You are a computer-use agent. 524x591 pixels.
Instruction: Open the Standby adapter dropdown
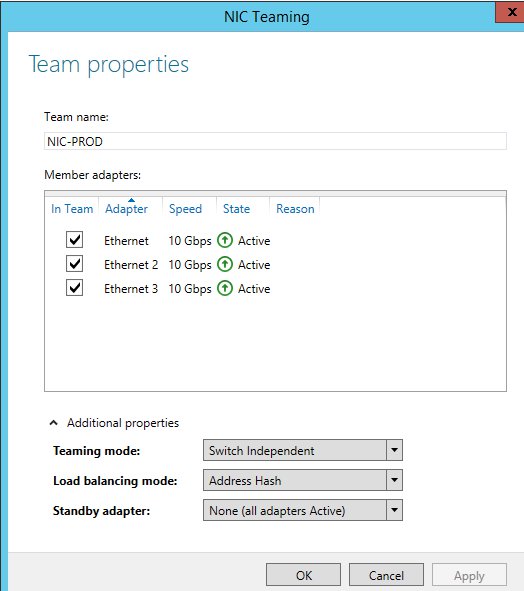tap(394, 510)
